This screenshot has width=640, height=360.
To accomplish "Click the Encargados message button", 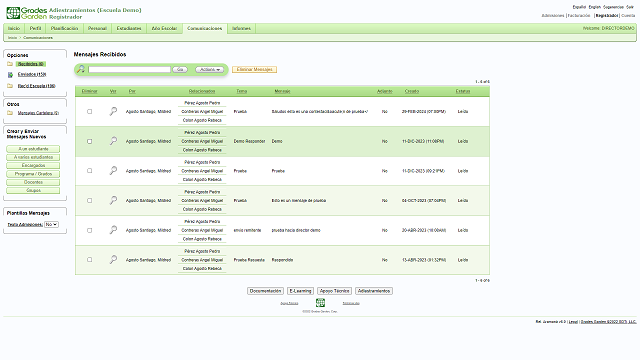I will coord(33,165).
